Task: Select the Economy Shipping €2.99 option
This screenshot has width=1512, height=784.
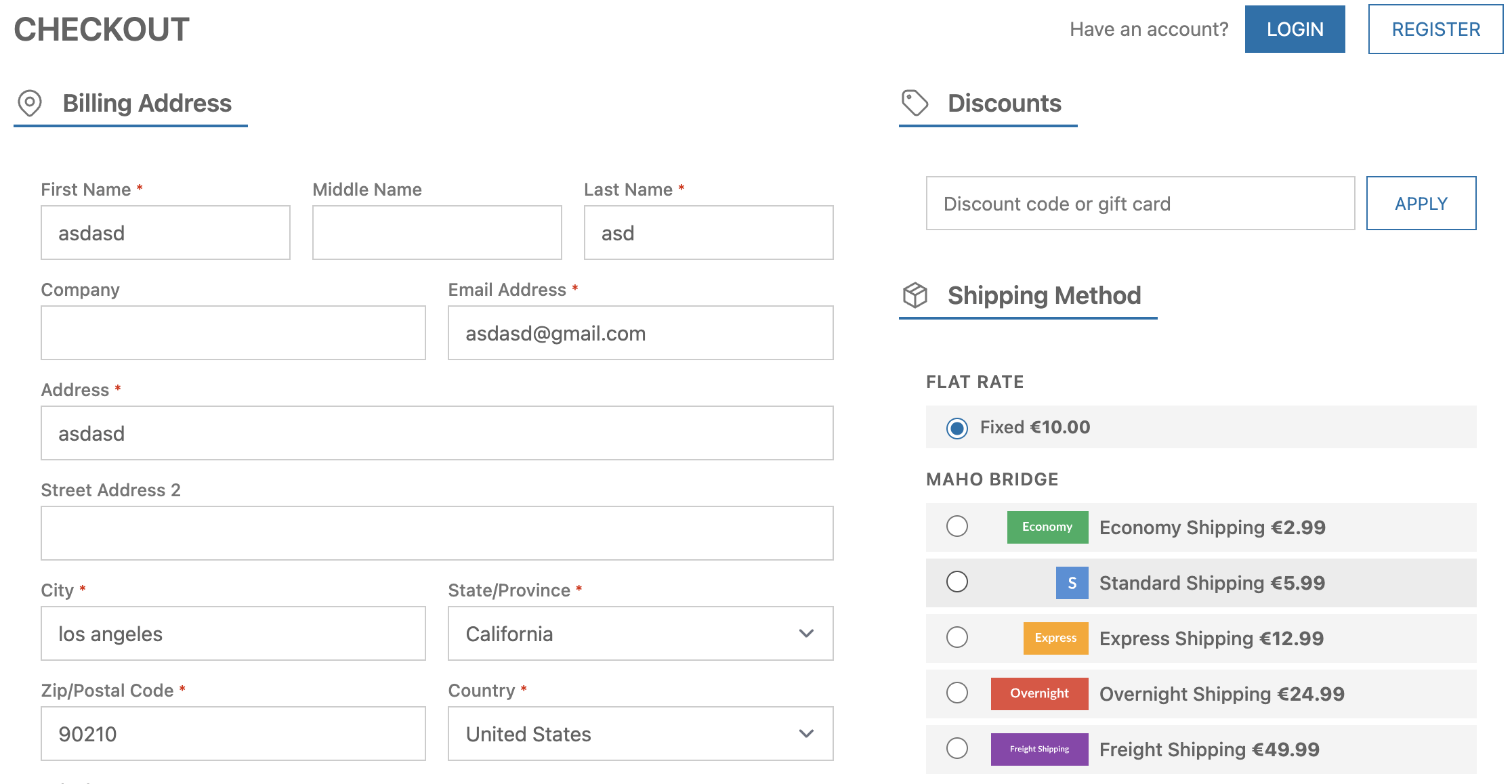Action: 957,527
